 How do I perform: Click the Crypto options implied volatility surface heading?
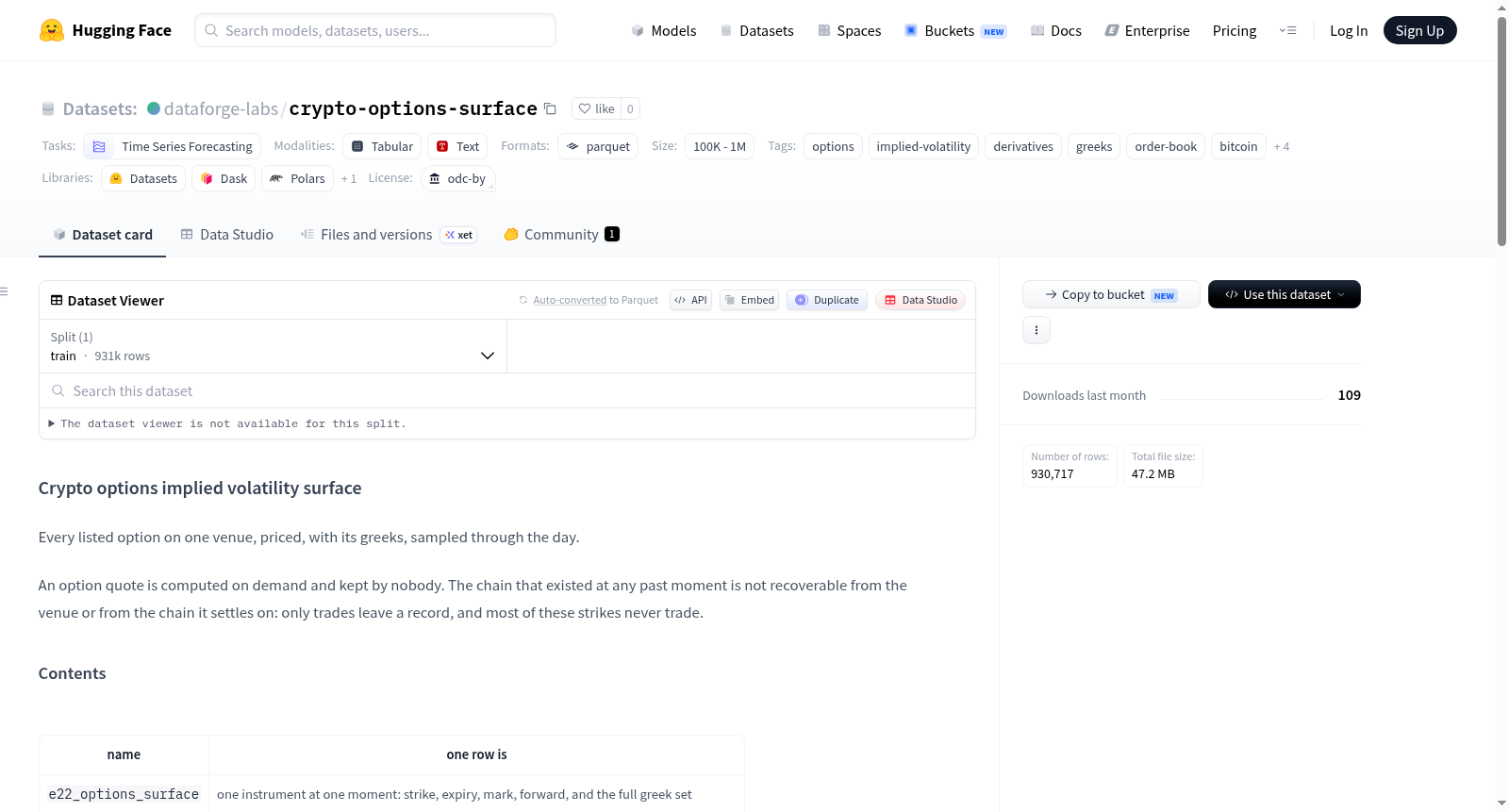pyautogui.click(x=200, y=488)
